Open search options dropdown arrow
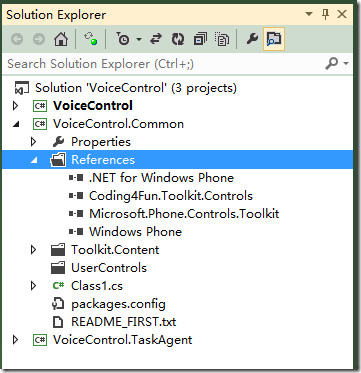 346,63
